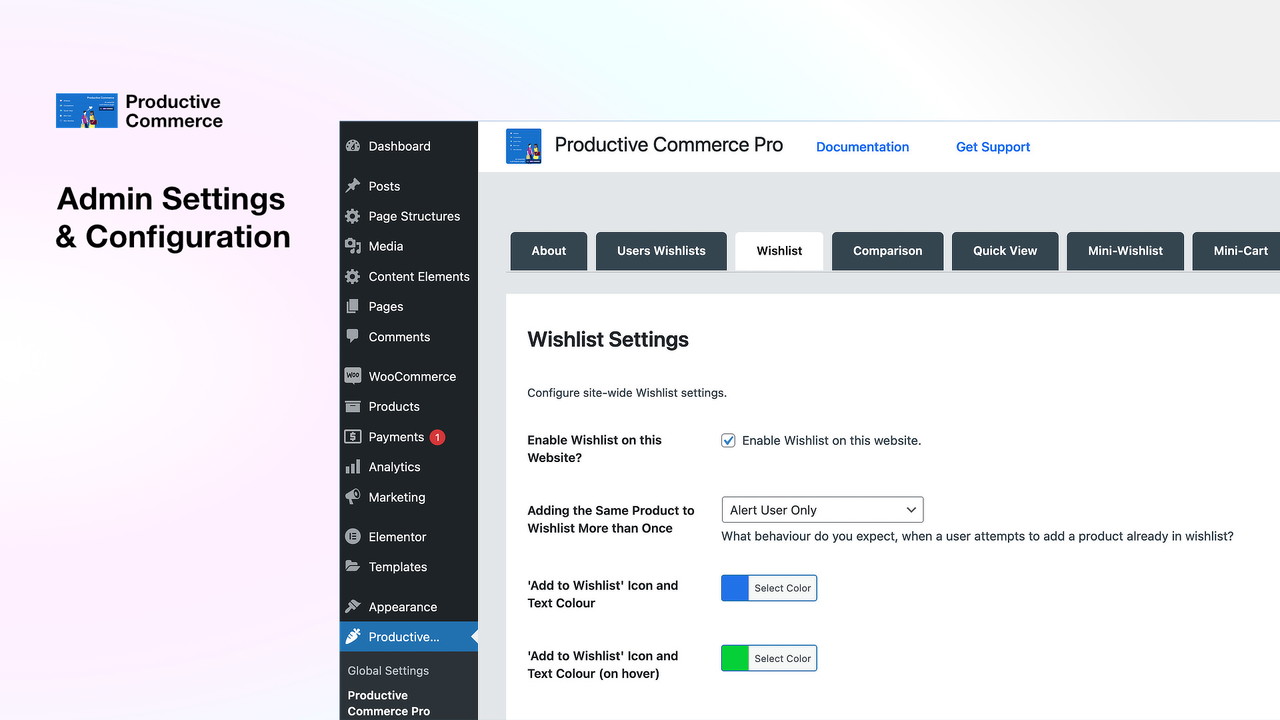Viewport: 1280px width, 720px height.
Task: Click the Templates folder icon
Action: coord(352,566)
